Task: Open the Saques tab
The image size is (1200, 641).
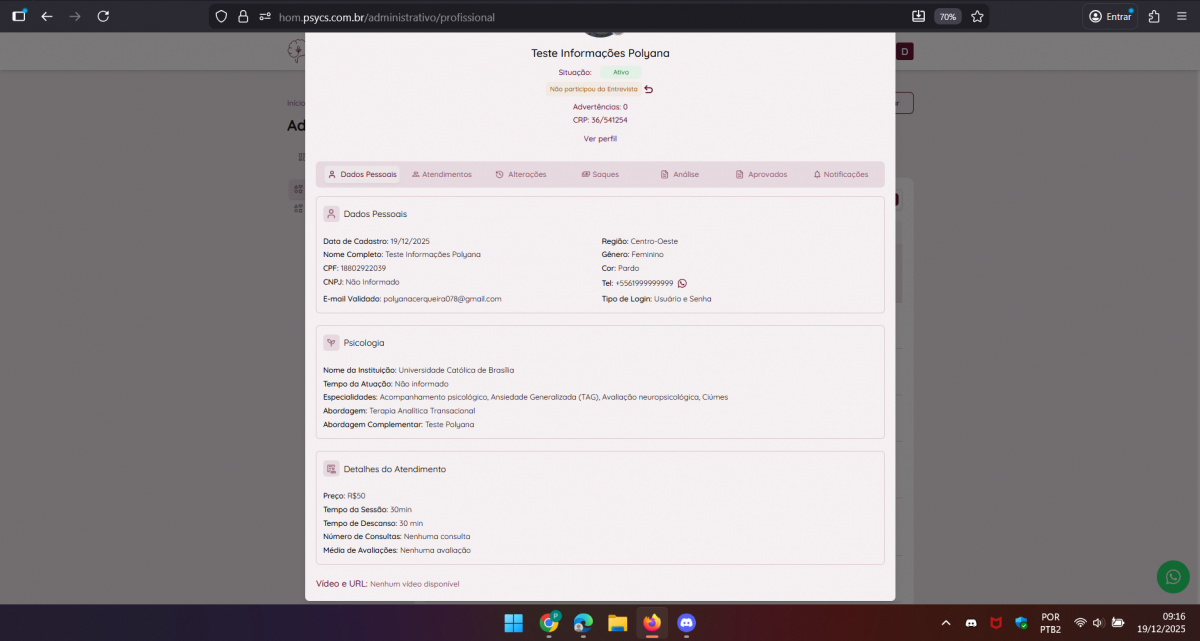Action: [x=599, y=174]
